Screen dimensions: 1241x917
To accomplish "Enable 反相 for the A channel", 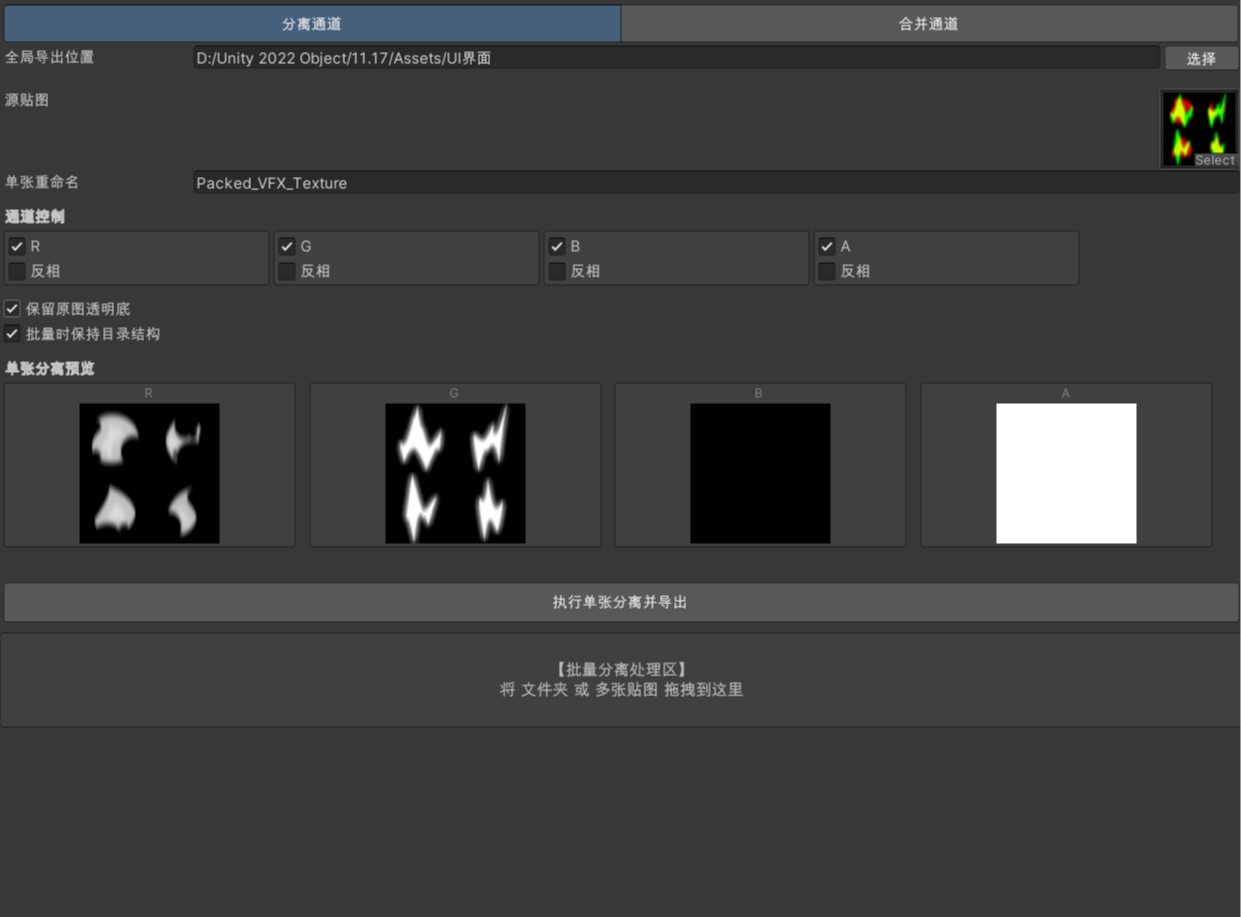I will coord(827,271).
